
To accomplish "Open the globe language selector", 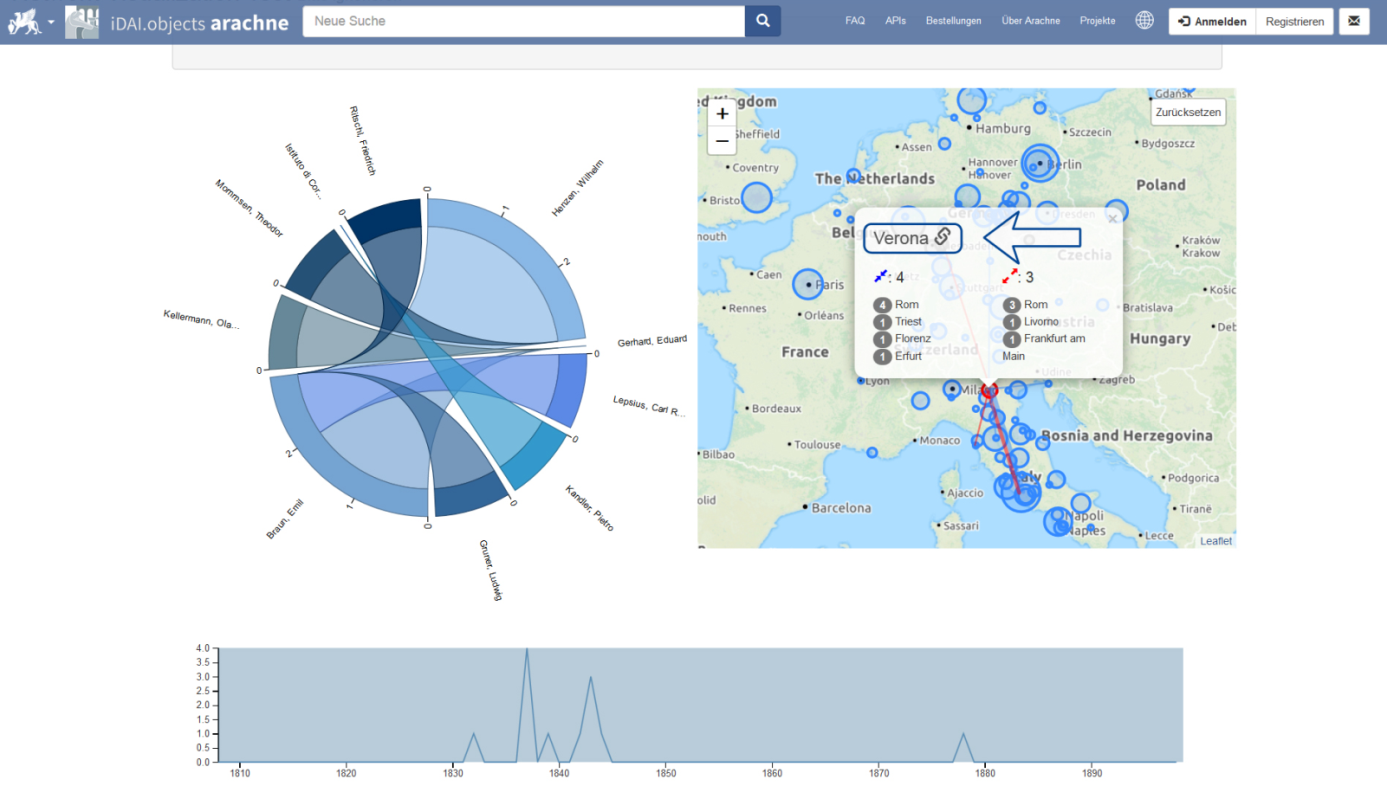I will pos(1144,21).
